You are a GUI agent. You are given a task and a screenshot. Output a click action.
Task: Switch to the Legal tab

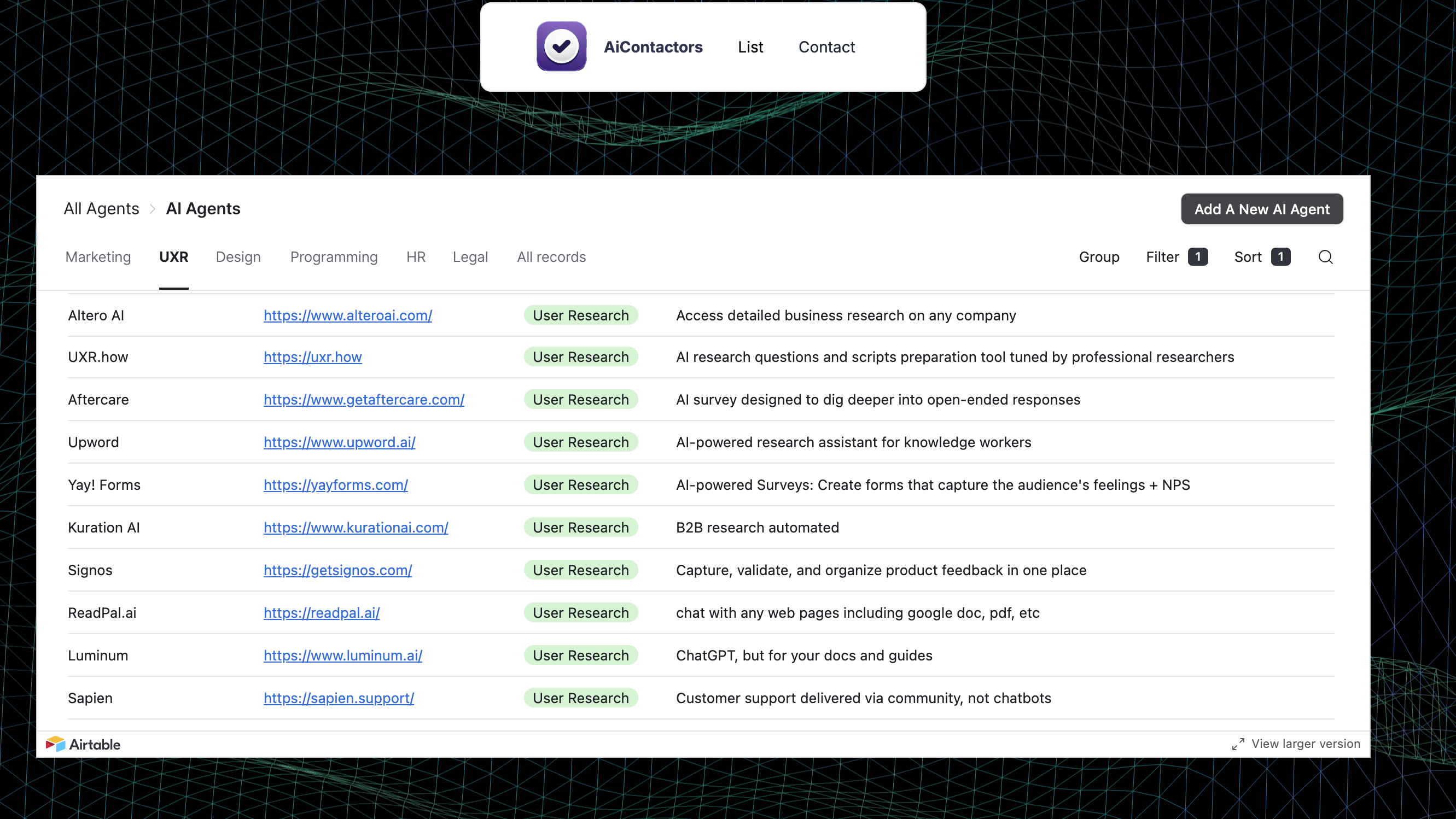pyautogui.click(x=470, y=257)
